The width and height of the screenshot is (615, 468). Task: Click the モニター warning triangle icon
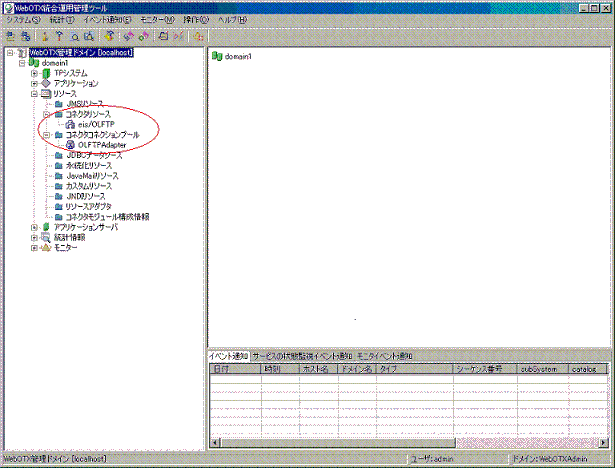pyautogui.click(x=46, y=248)
